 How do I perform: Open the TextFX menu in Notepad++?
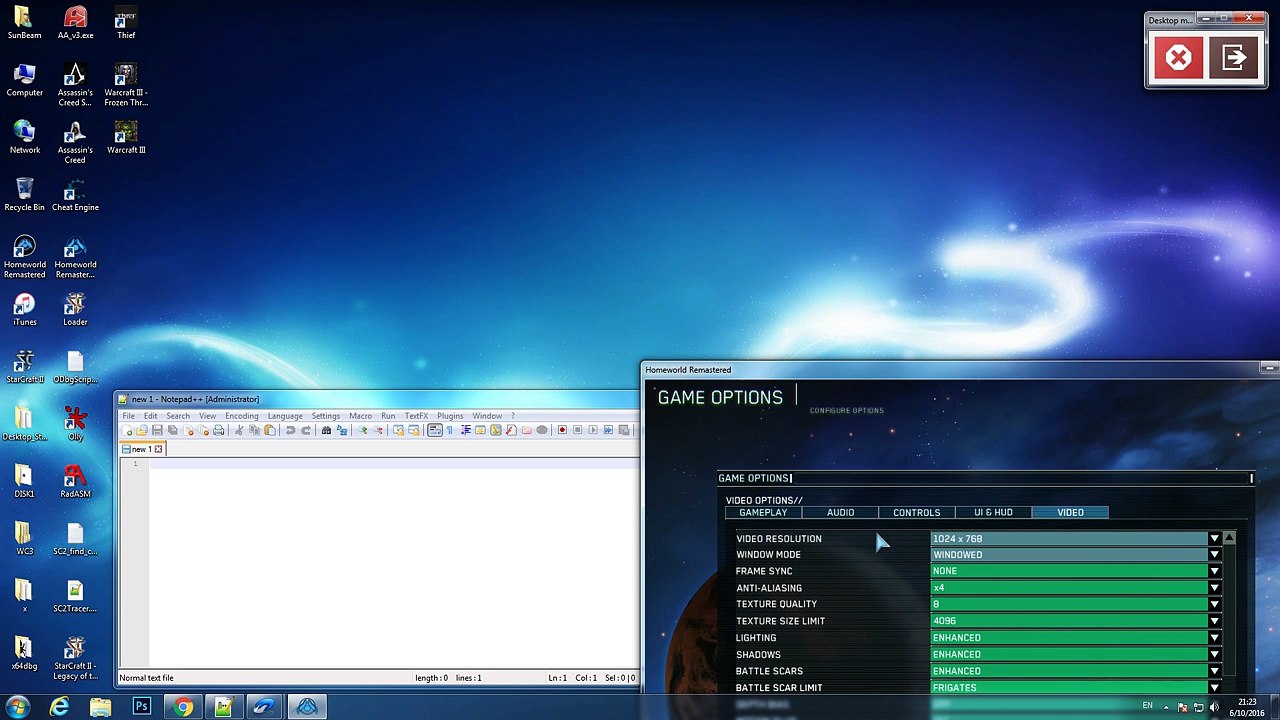(416, 416)
